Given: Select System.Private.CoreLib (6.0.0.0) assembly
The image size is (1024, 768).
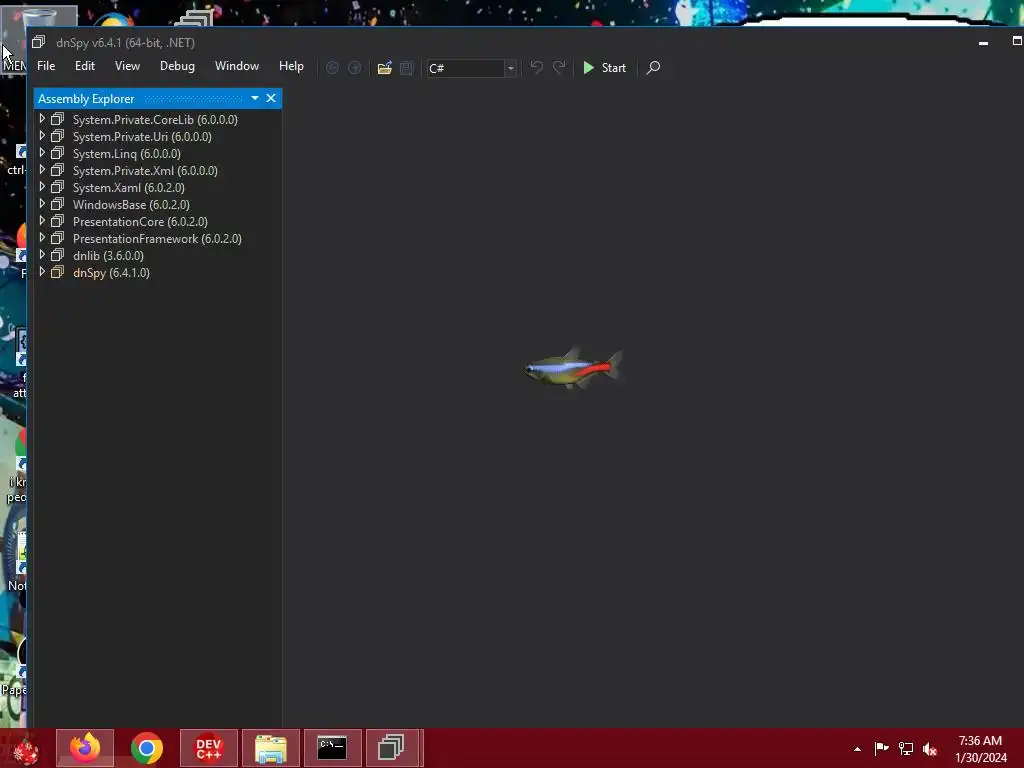Looking at the screenshot, I should coord(155,120).
